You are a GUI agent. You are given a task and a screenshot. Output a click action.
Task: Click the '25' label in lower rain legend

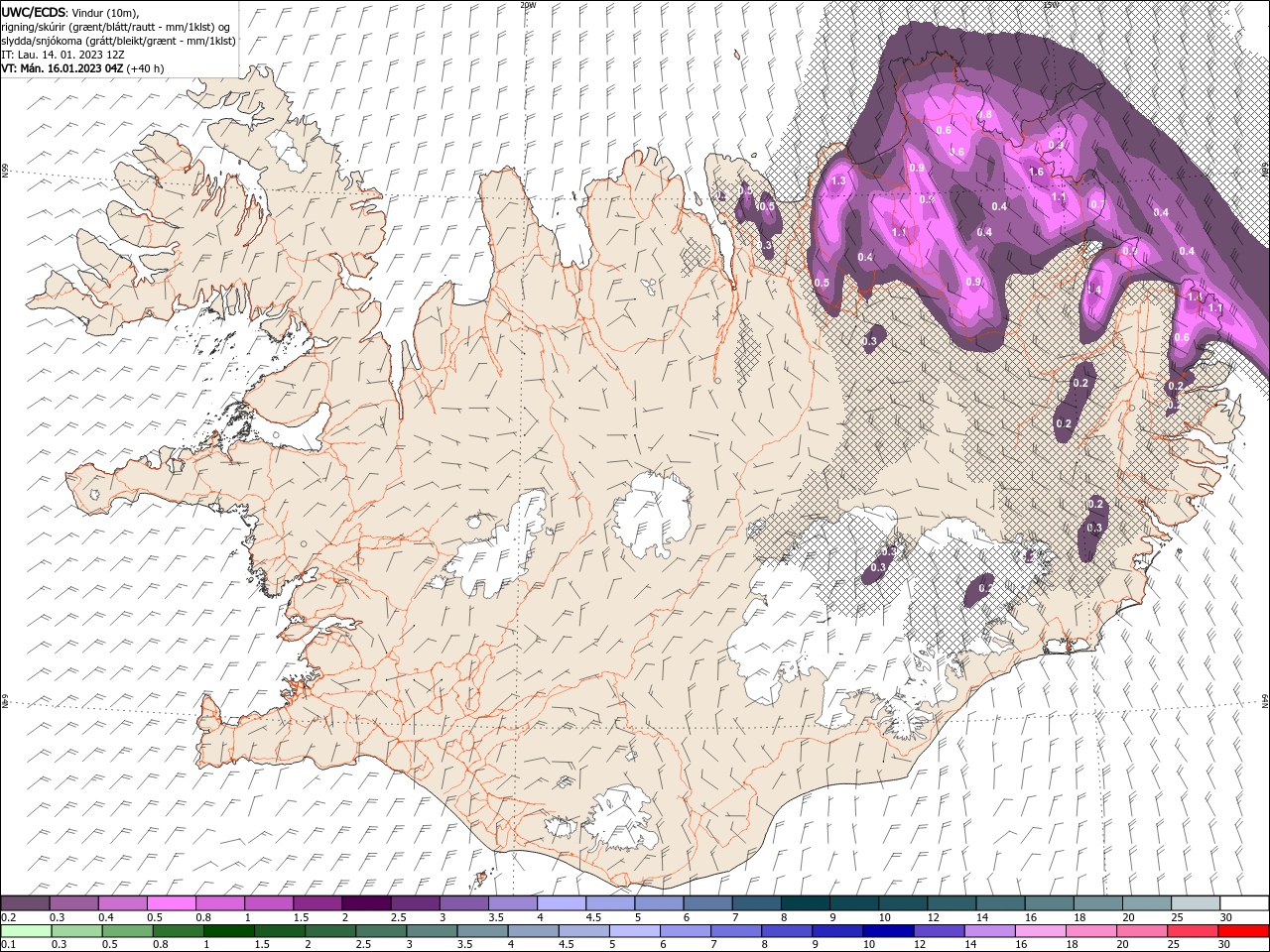point(1173,944)
